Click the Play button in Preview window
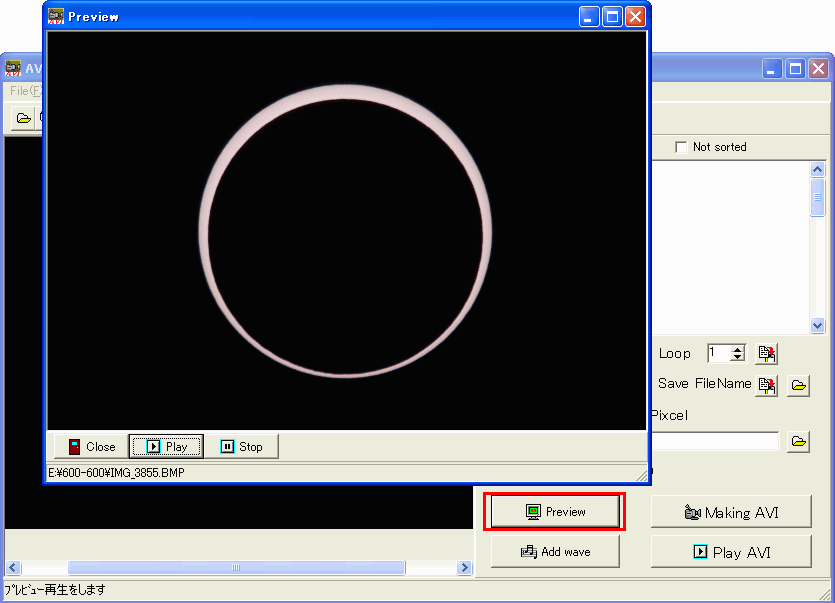 tap(166, 447)
